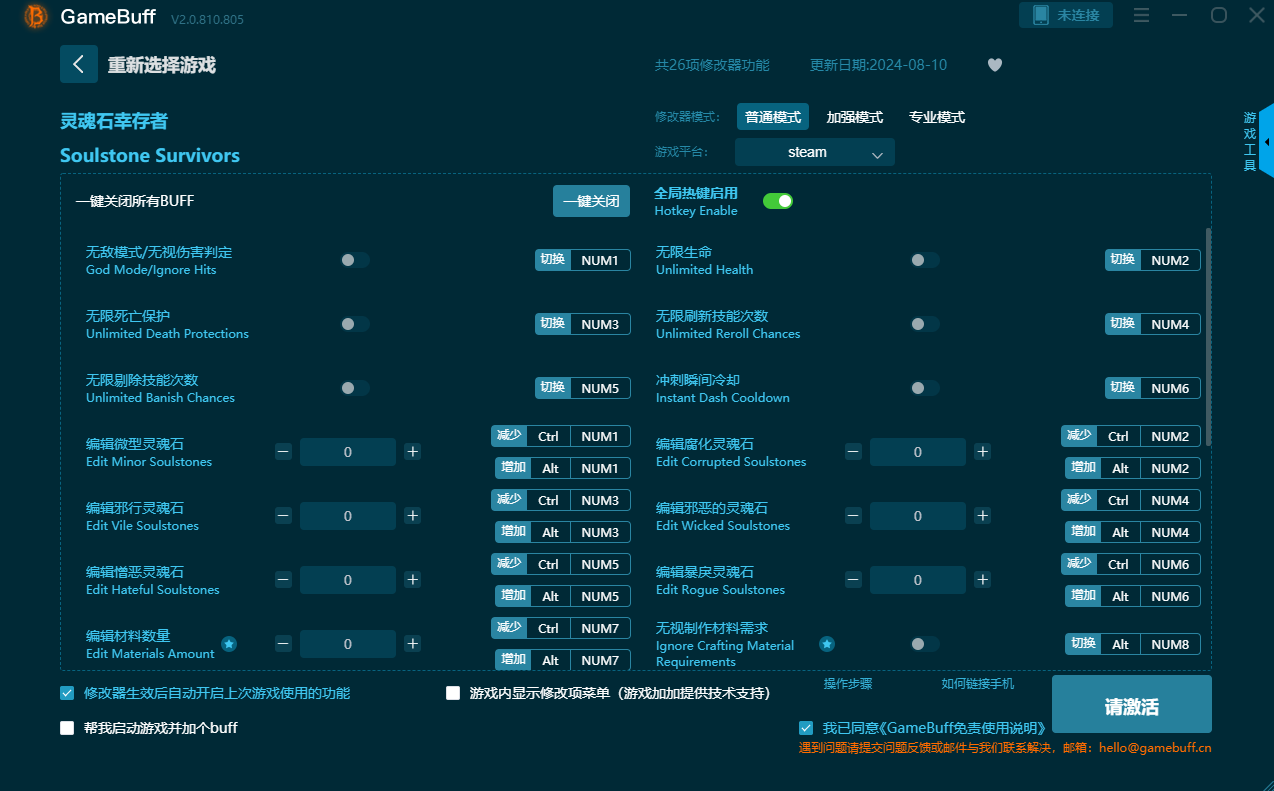The width and height of the screenshot is (1274, 791).
Task: Click Corrupted Soulstones value field
Action: pyautogui.click(x=918, y=452)
